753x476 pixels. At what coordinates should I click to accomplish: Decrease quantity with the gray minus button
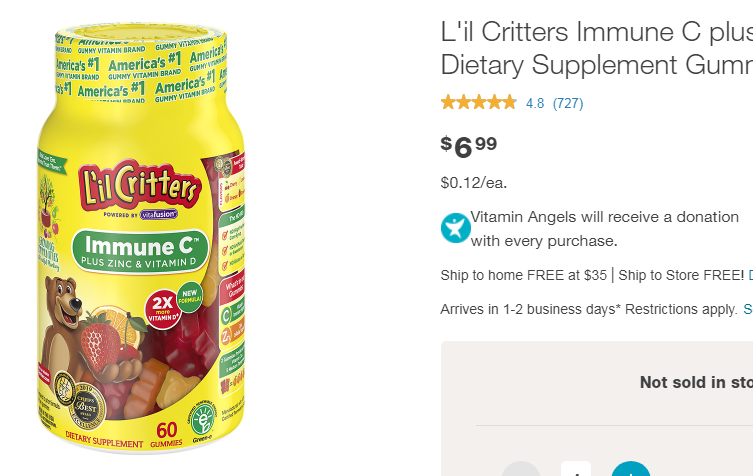tap(521, 470)
